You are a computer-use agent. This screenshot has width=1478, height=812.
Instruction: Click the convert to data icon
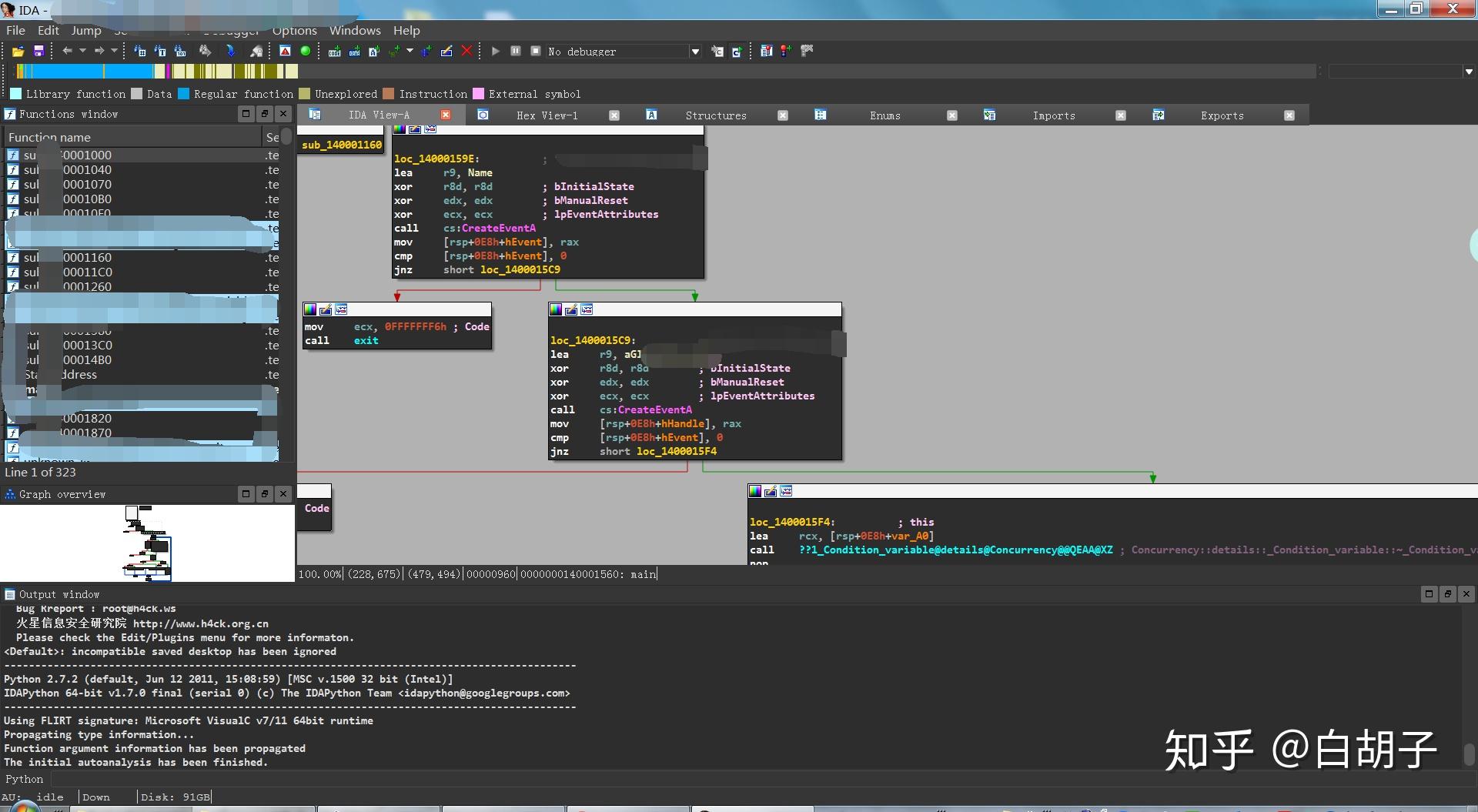[x=354, y=51]
